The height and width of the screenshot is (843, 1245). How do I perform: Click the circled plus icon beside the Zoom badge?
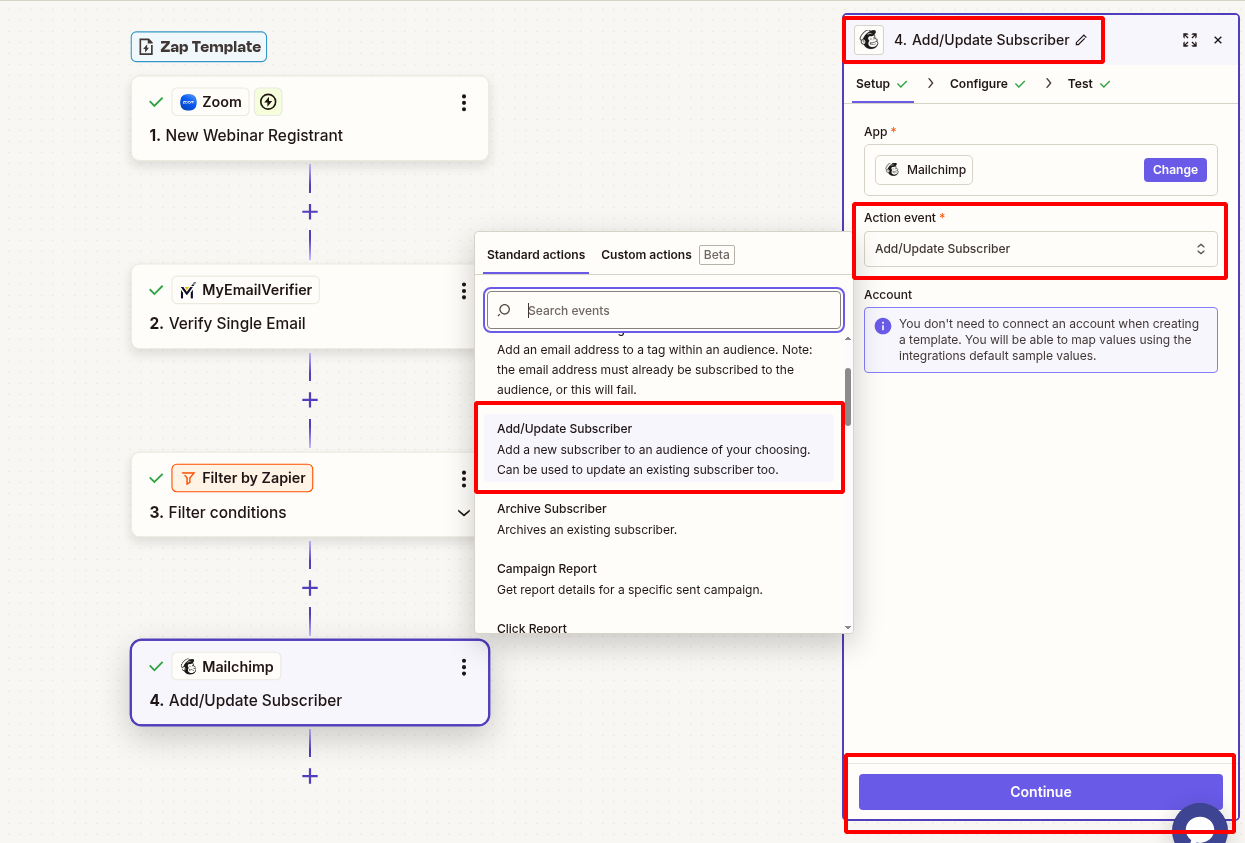click(x=268, y=101)
